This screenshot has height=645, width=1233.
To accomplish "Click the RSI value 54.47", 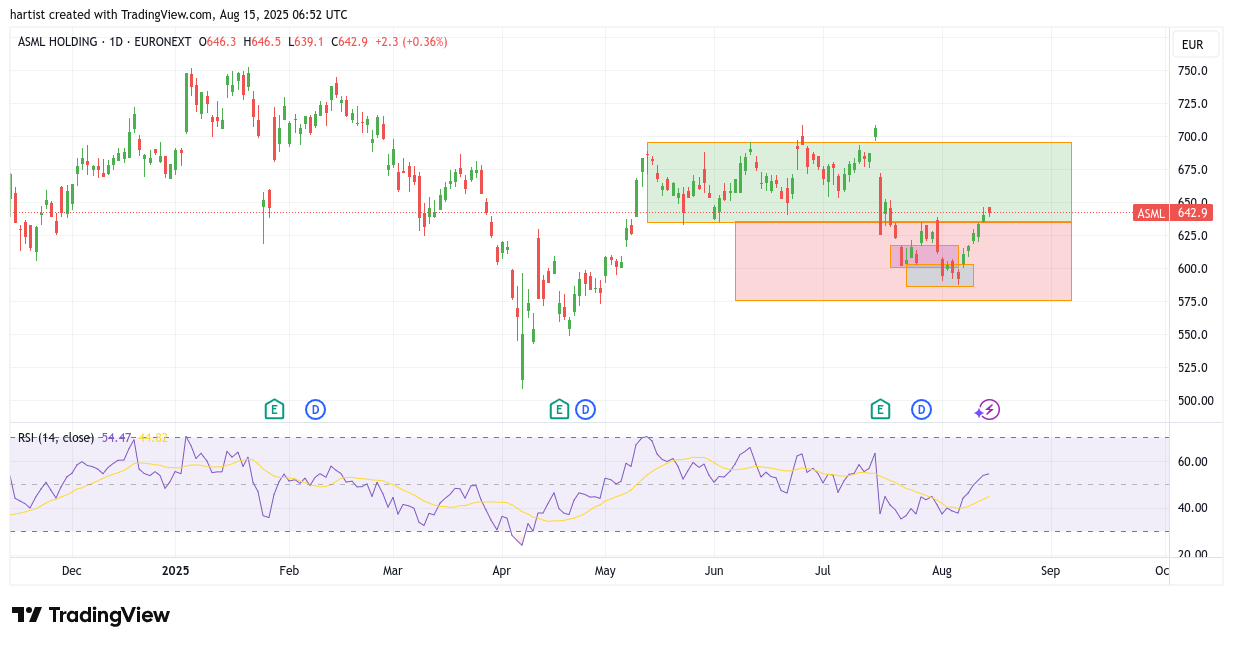I will click(x=117, y=438).
